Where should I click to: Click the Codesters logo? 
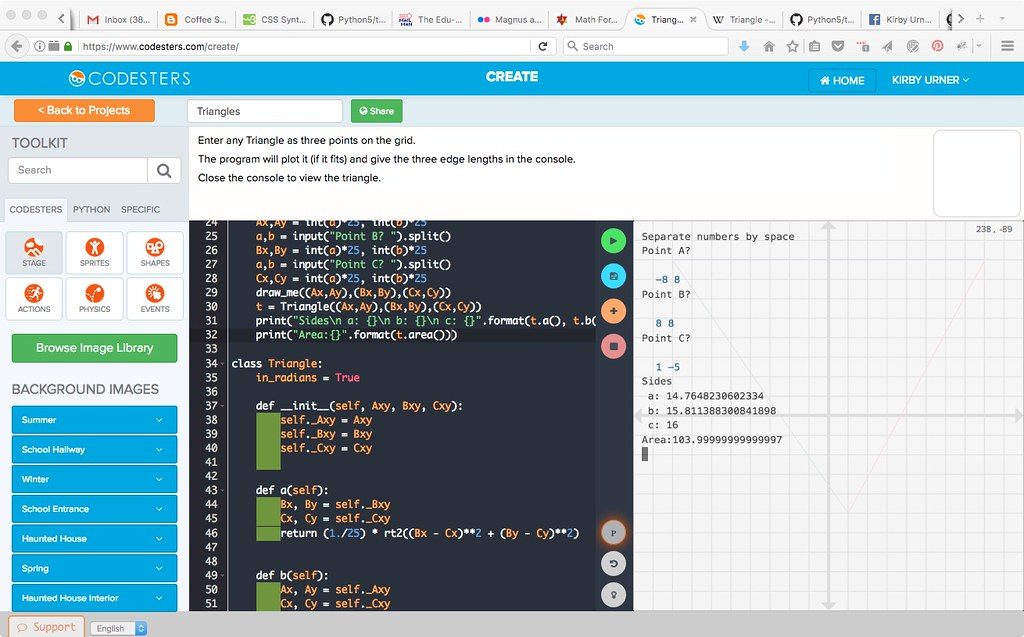[x=129, y=78]
